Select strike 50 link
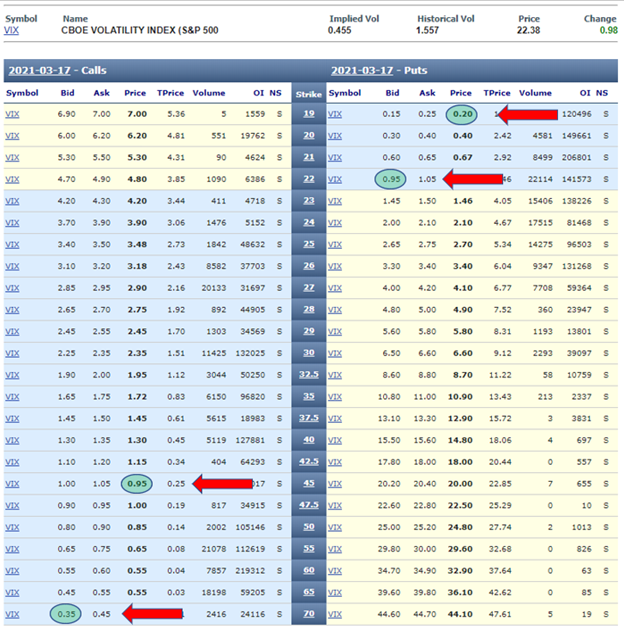Viewport: 624px width, 630px height. pyautogui.click(x=309, y=527)
